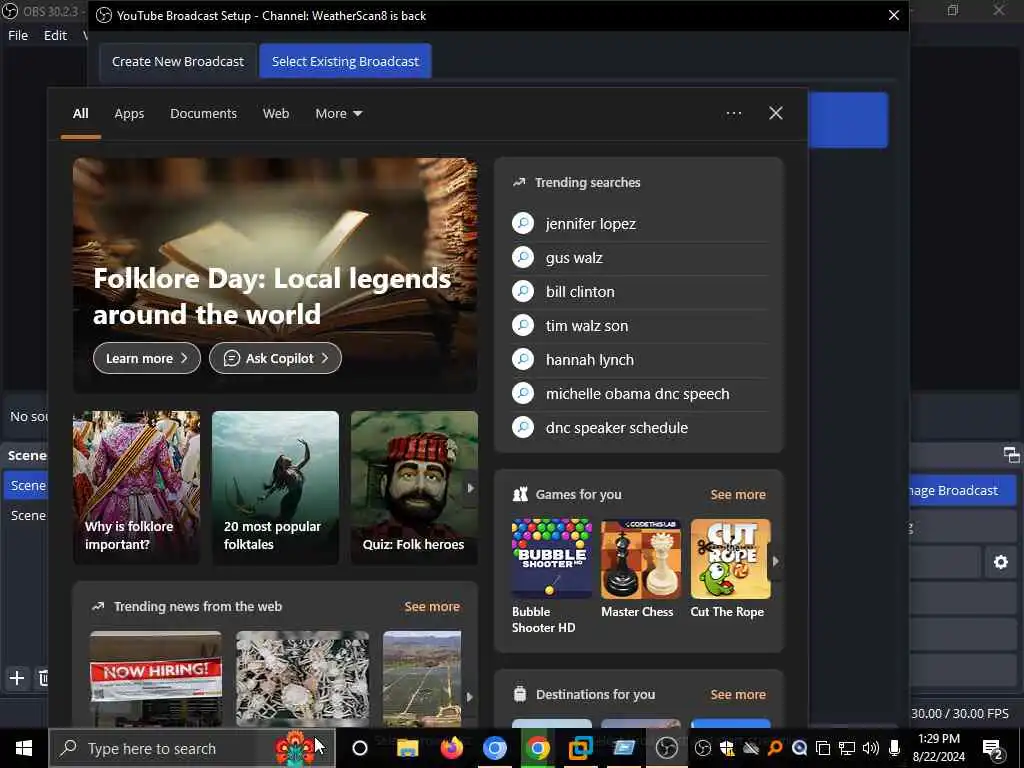See more Destinations for you

point(738,694)
